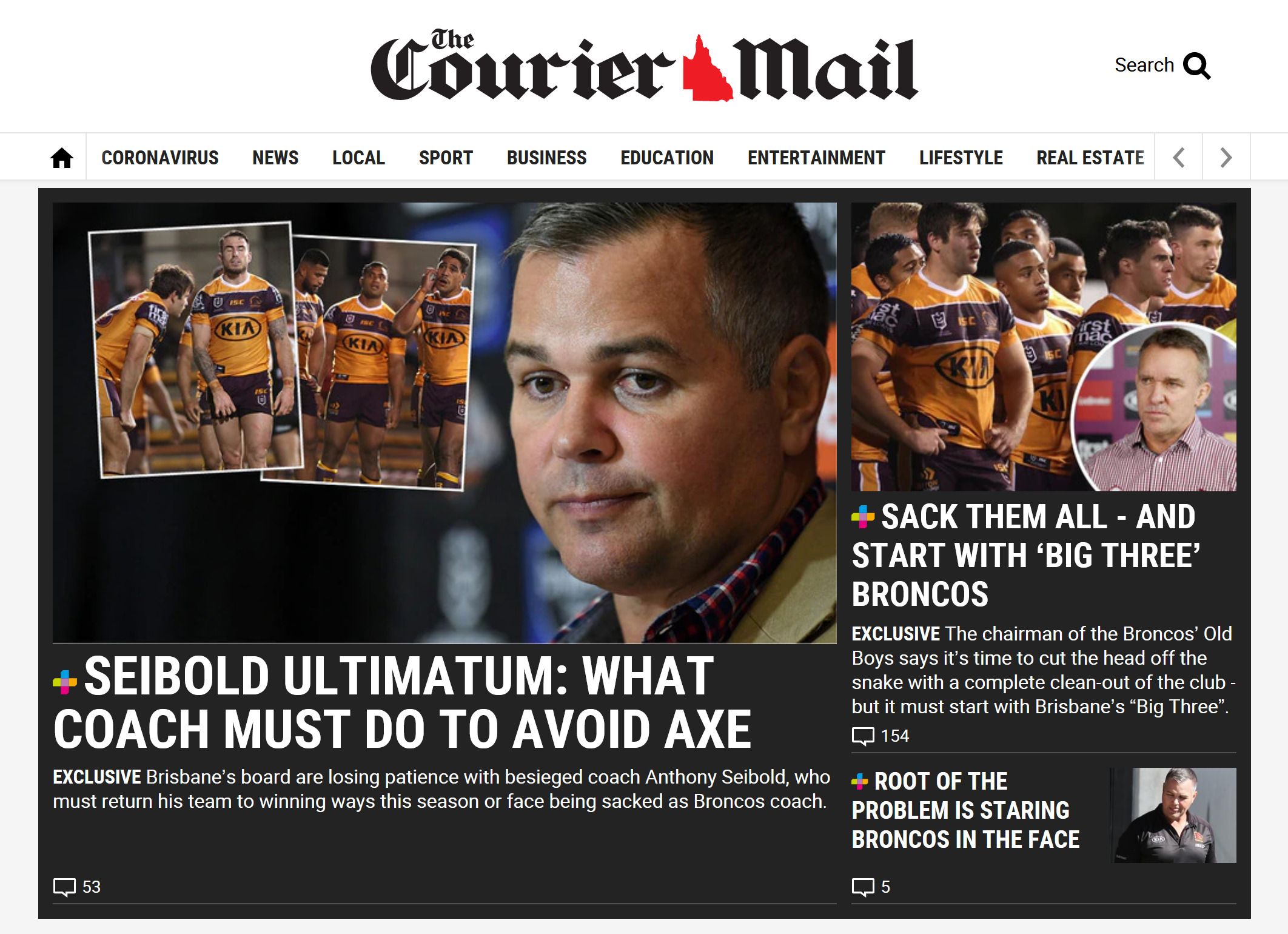Go to the Sport section

point(446,158)
